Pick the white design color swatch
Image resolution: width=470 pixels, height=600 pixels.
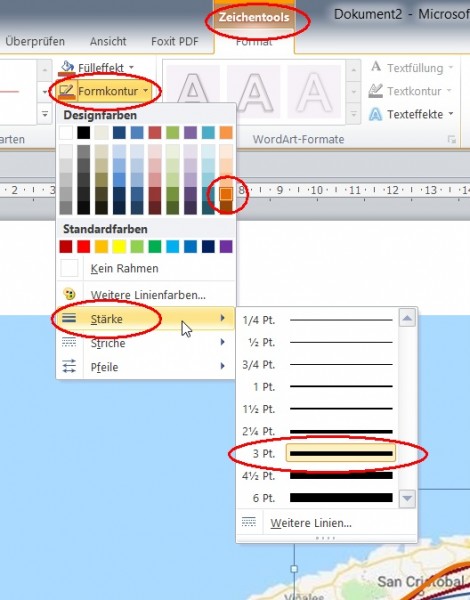pyautogui.click(x=66, y=132)
